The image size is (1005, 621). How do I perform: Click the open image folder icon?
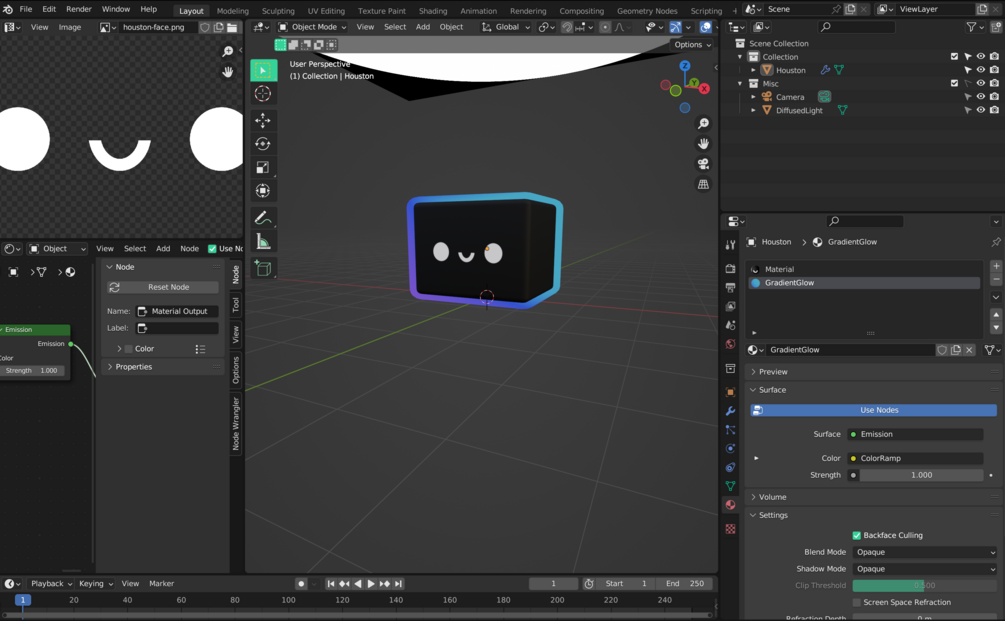tap(232, 28)
